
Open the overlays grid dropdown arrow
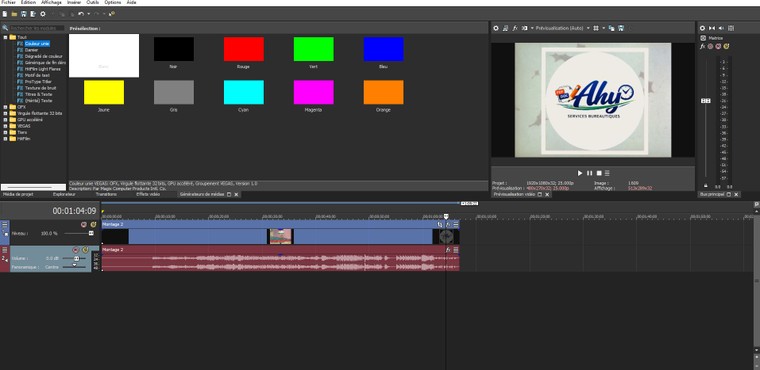(603, 28)
